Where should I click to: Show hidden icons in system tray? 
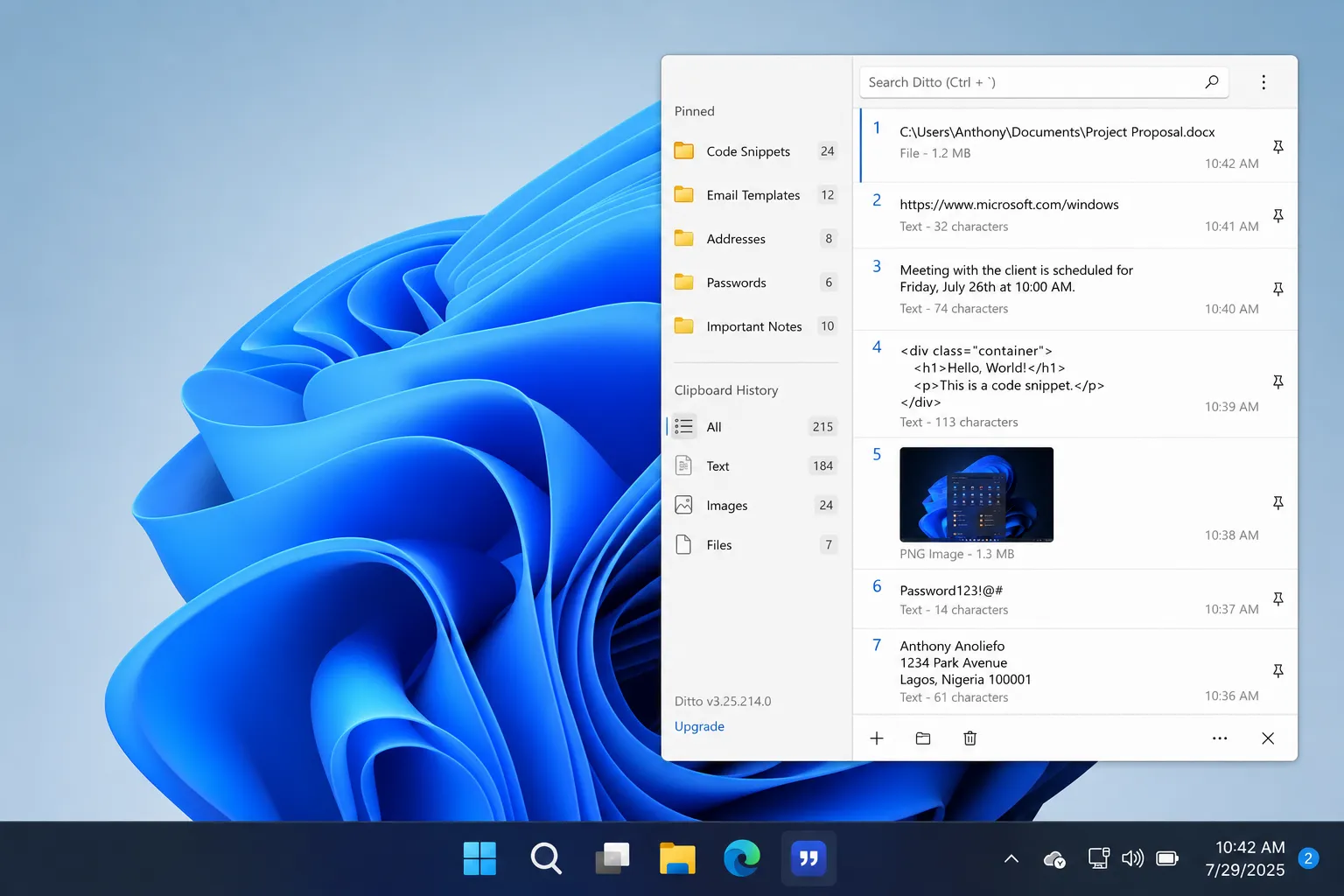1011,858
